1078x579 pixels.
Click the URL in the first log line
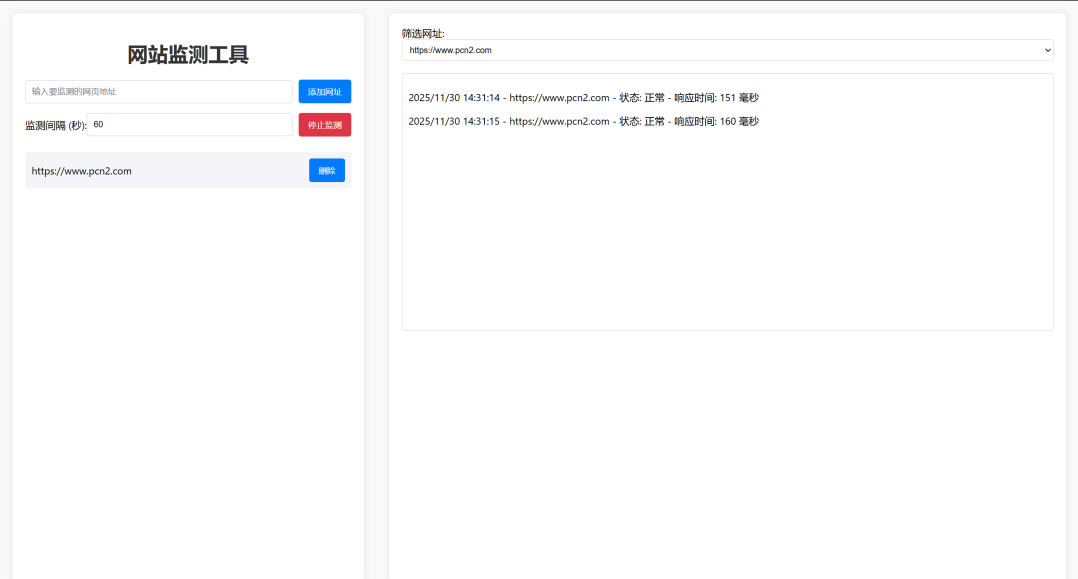[x=559, y=98]
